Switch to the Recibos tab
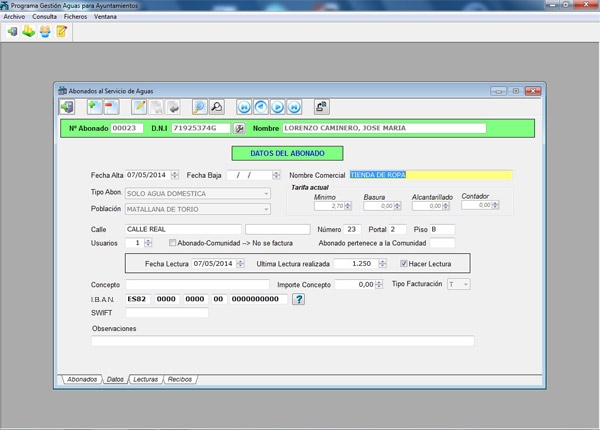 coord(179,380)
